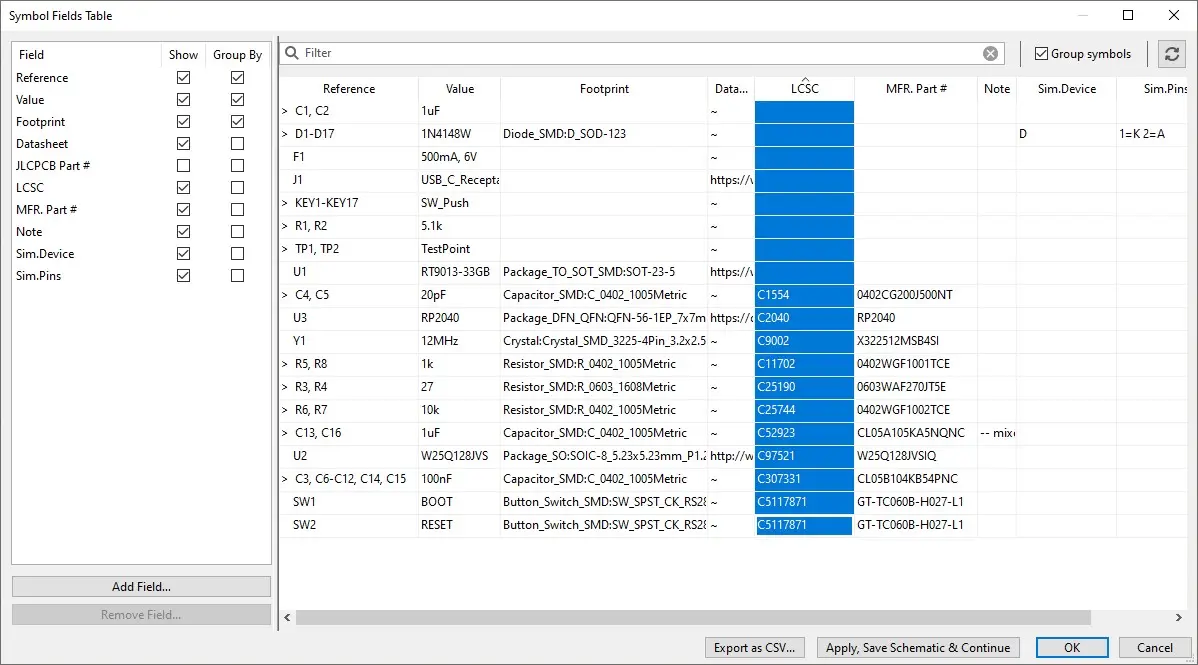Select the Datasheet field row in list
Image resolution: width=1198 pixels, height=665 pixels.
141,144
